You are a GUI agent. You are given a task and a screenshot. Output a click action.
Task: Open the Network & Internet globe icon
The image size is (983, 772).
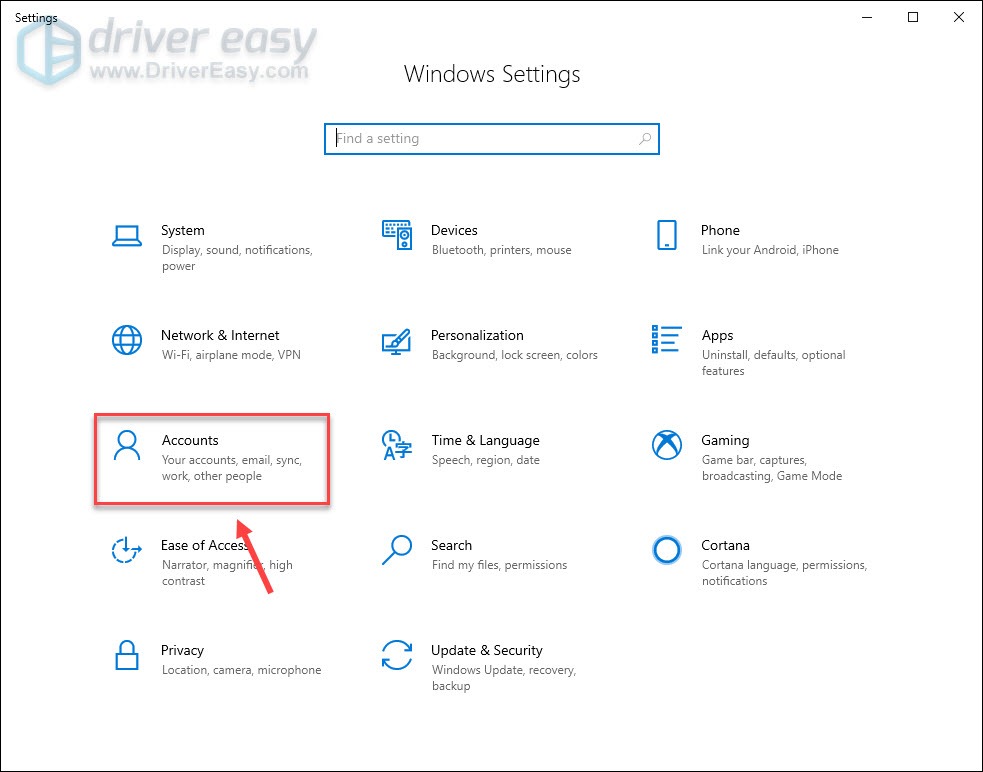click(127, 340)
